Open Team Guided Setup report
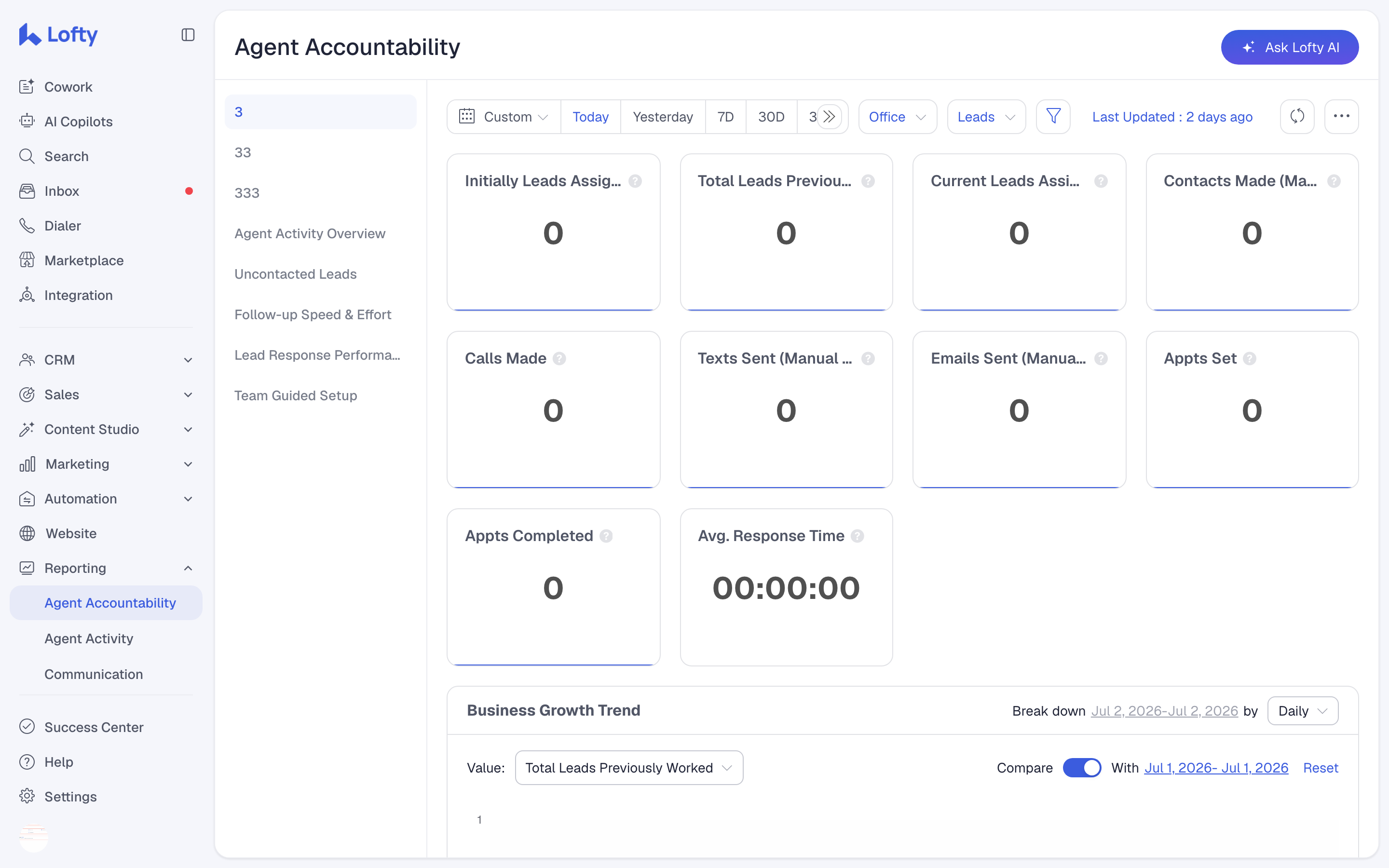Screen dimensions: 1389x868 [321, 395]
